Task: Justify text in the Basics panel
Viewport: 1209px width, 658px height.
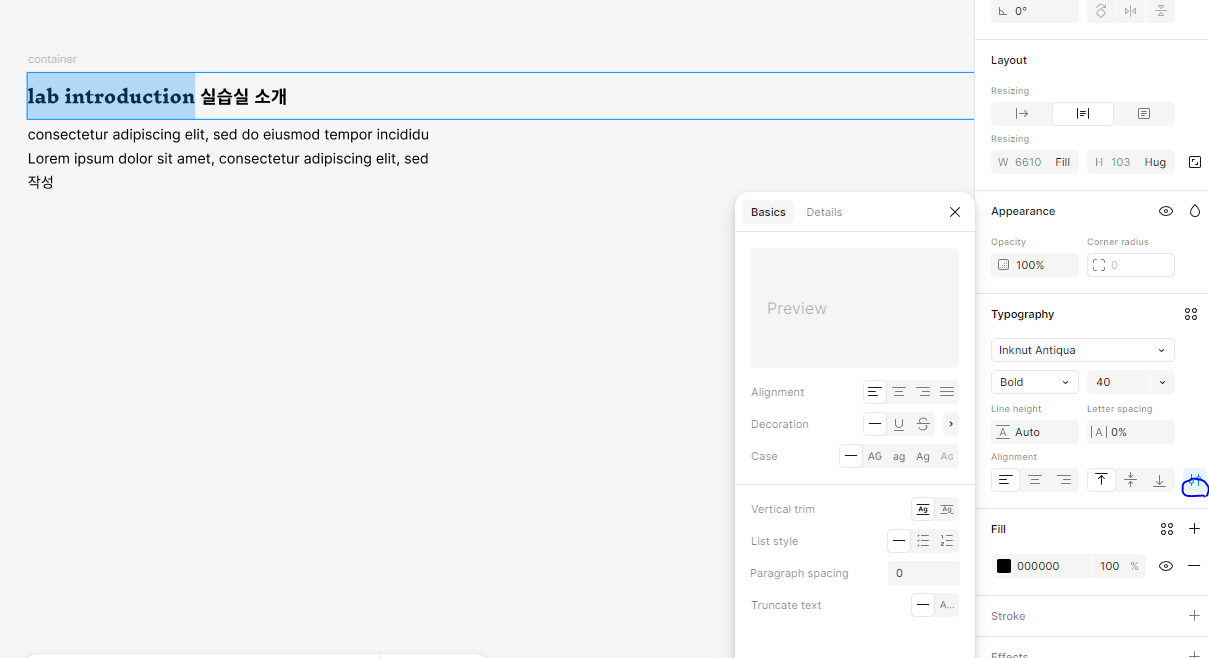Action: coord(947,392)
